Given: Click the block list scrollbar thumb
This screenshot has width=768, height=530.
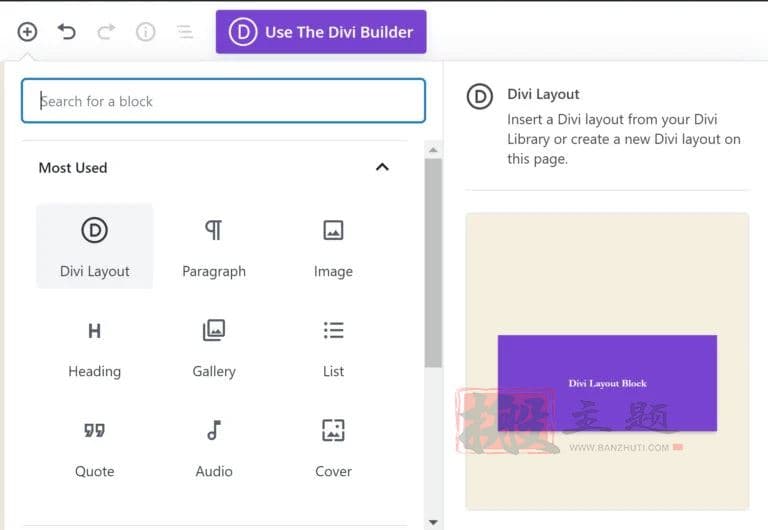Looking at the screenshot, I should coord(433,263).
